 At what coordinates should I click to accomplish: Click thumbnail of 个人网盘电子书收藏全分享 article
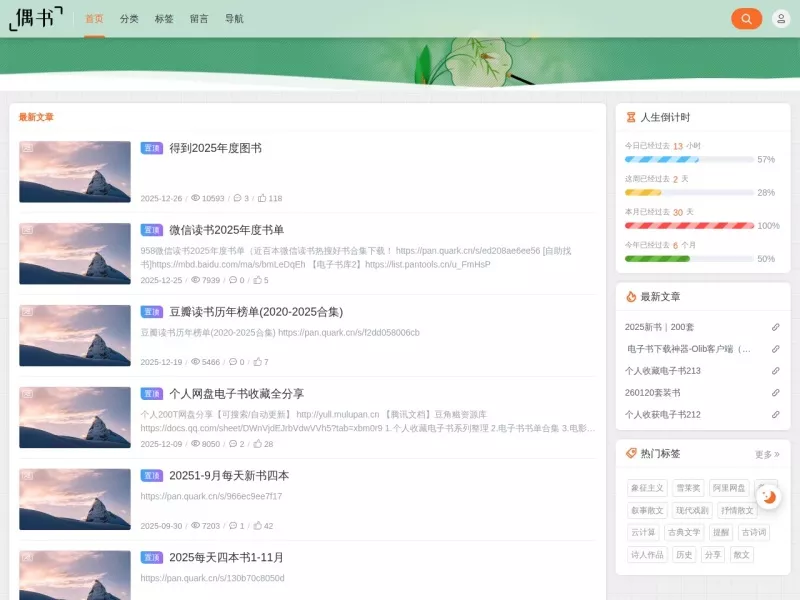(x=75, y=417)
